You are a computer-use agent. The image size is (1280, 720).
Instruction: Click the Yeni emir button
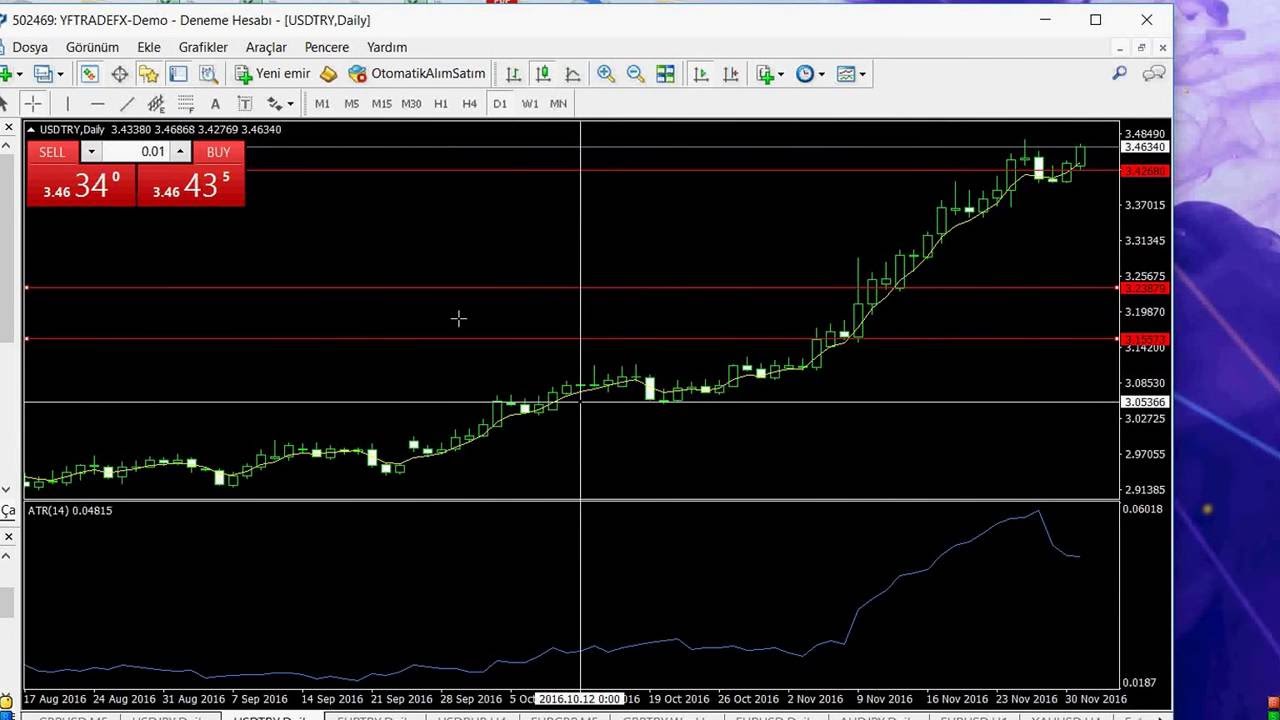pyautogui.click(x=273, y=74)
